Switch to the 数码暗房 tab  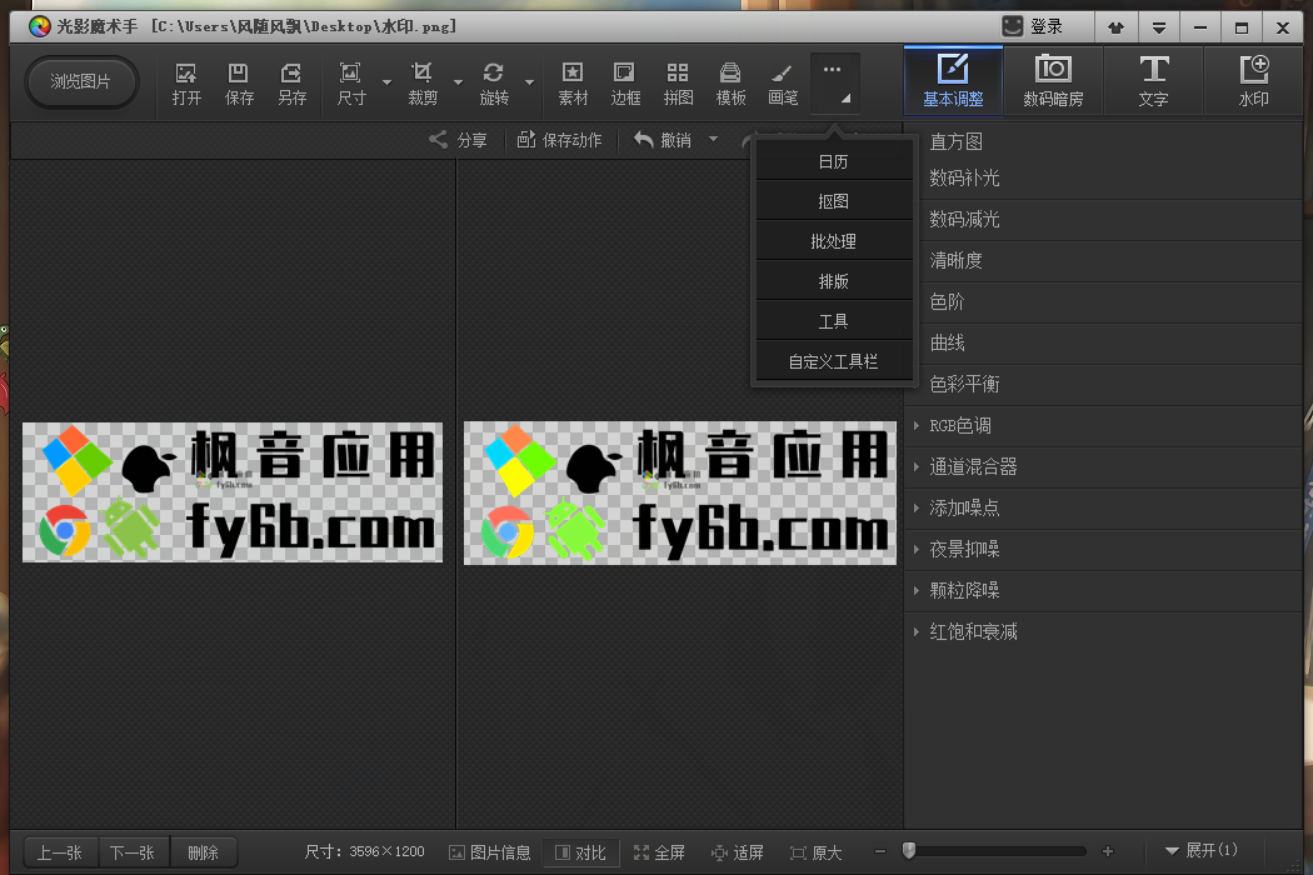point(1053,80)
